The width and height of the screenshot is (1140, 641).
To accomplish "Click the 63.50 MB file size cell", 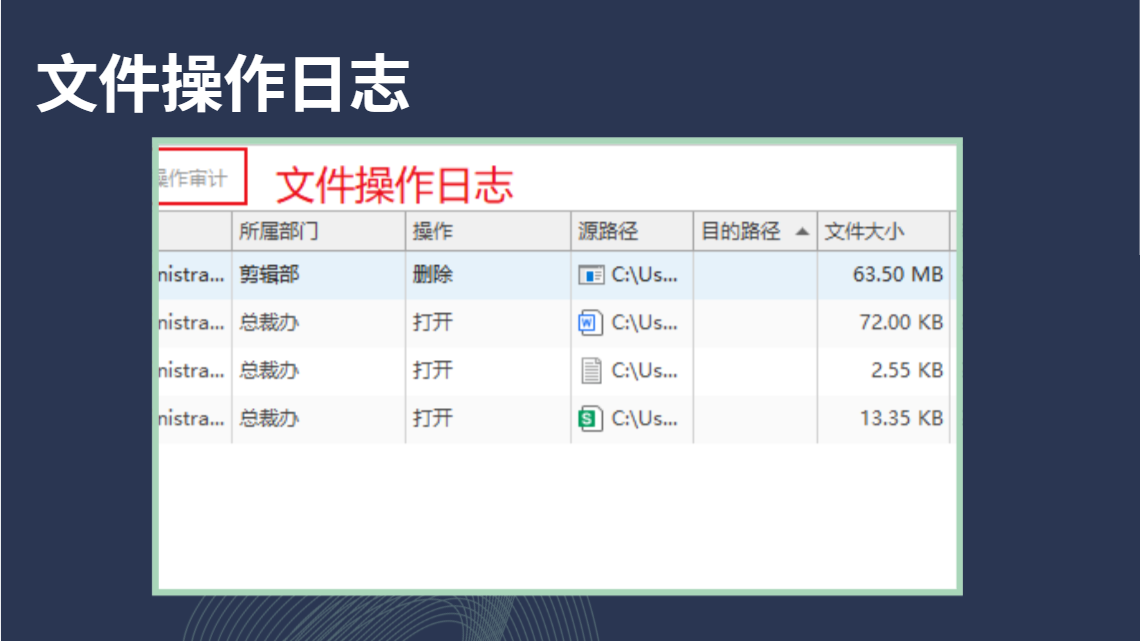I will tap(883, 275).
